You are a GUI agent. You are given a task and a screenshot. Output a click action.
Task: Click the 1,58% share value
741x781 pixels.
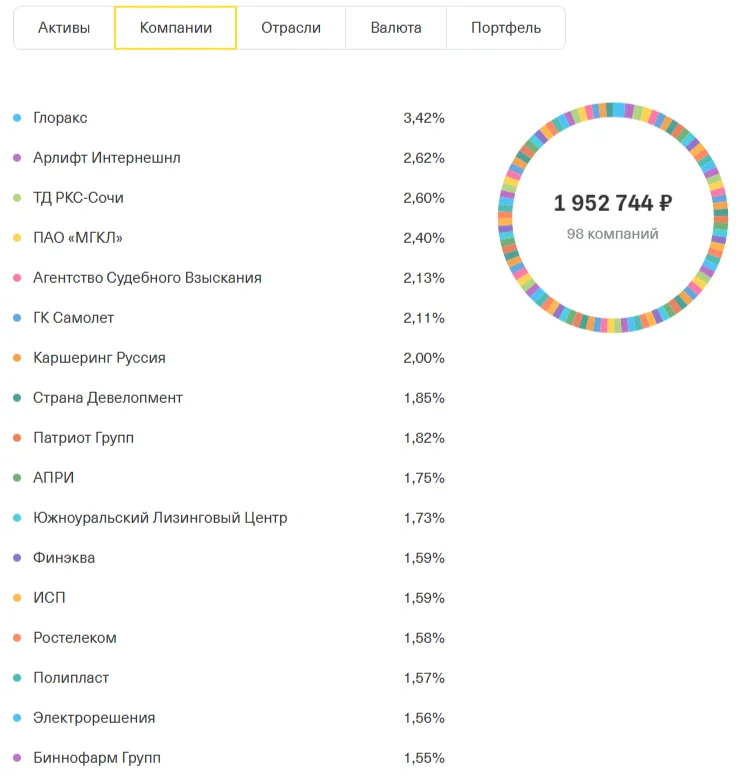(424, 638)
